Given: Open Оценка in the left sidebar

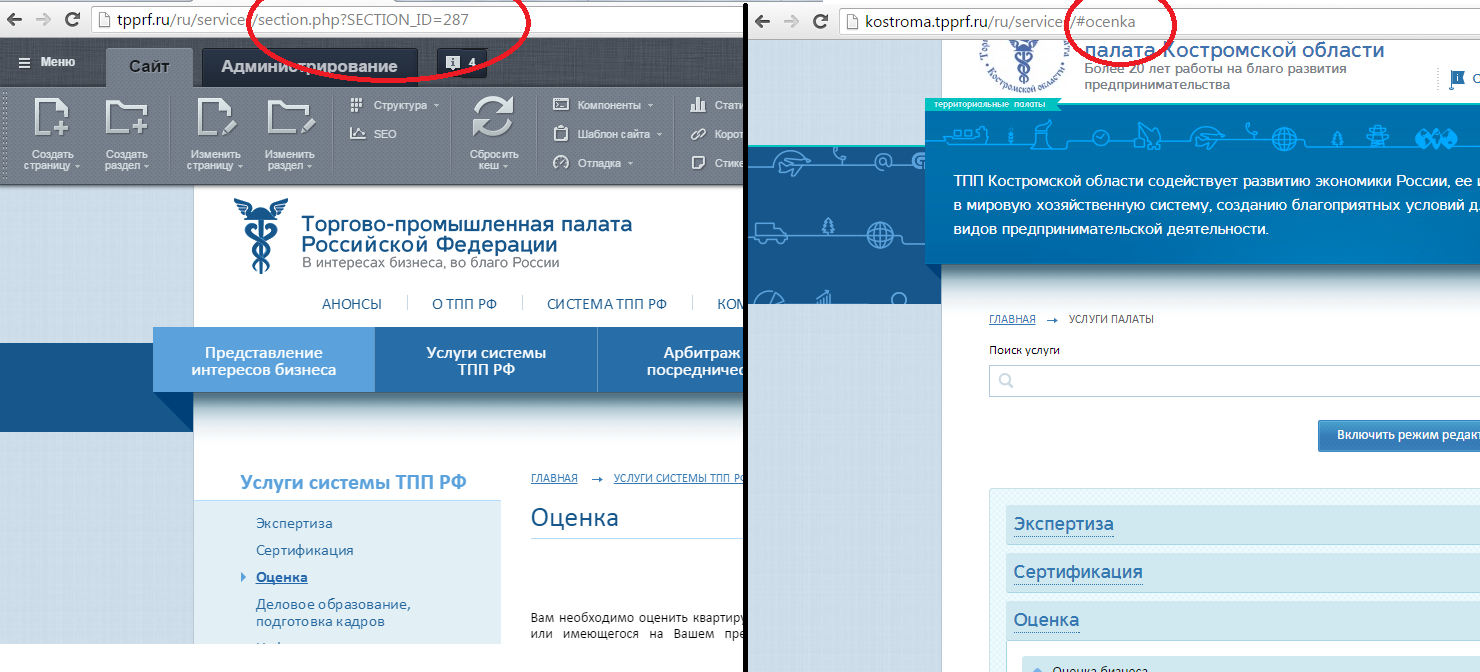Looking at the screenshot, I should [x=282, y=577].
